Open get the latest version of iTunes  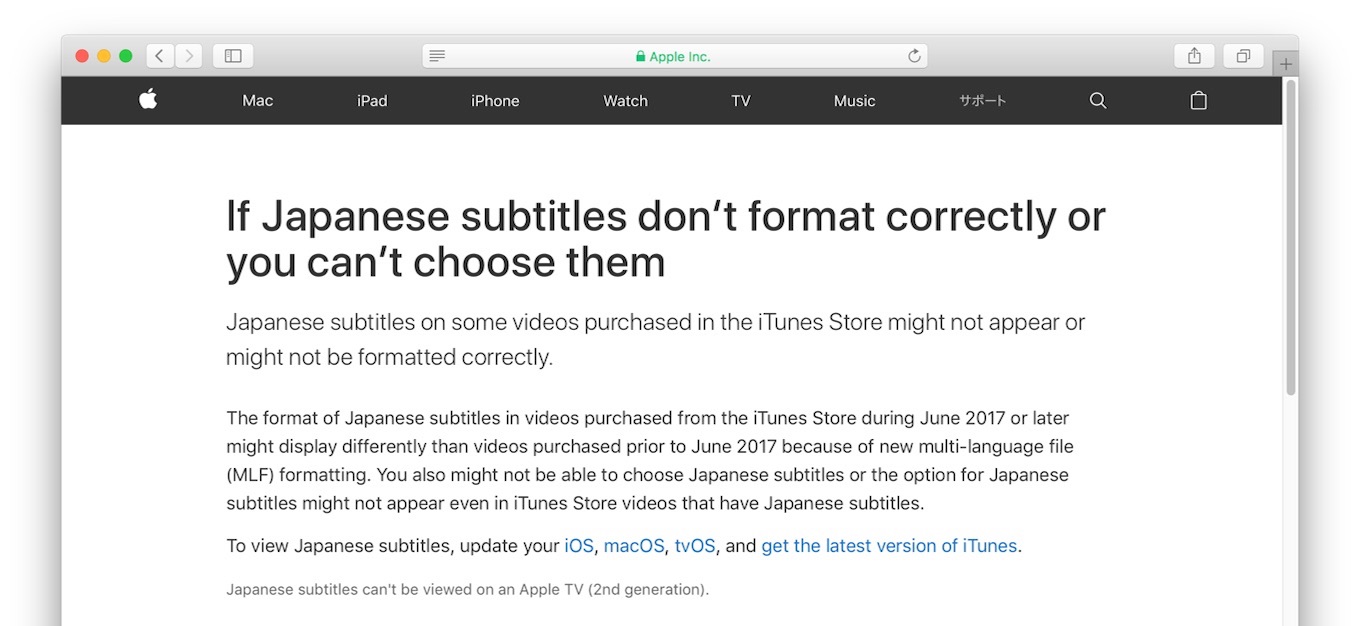pos(888,546)
